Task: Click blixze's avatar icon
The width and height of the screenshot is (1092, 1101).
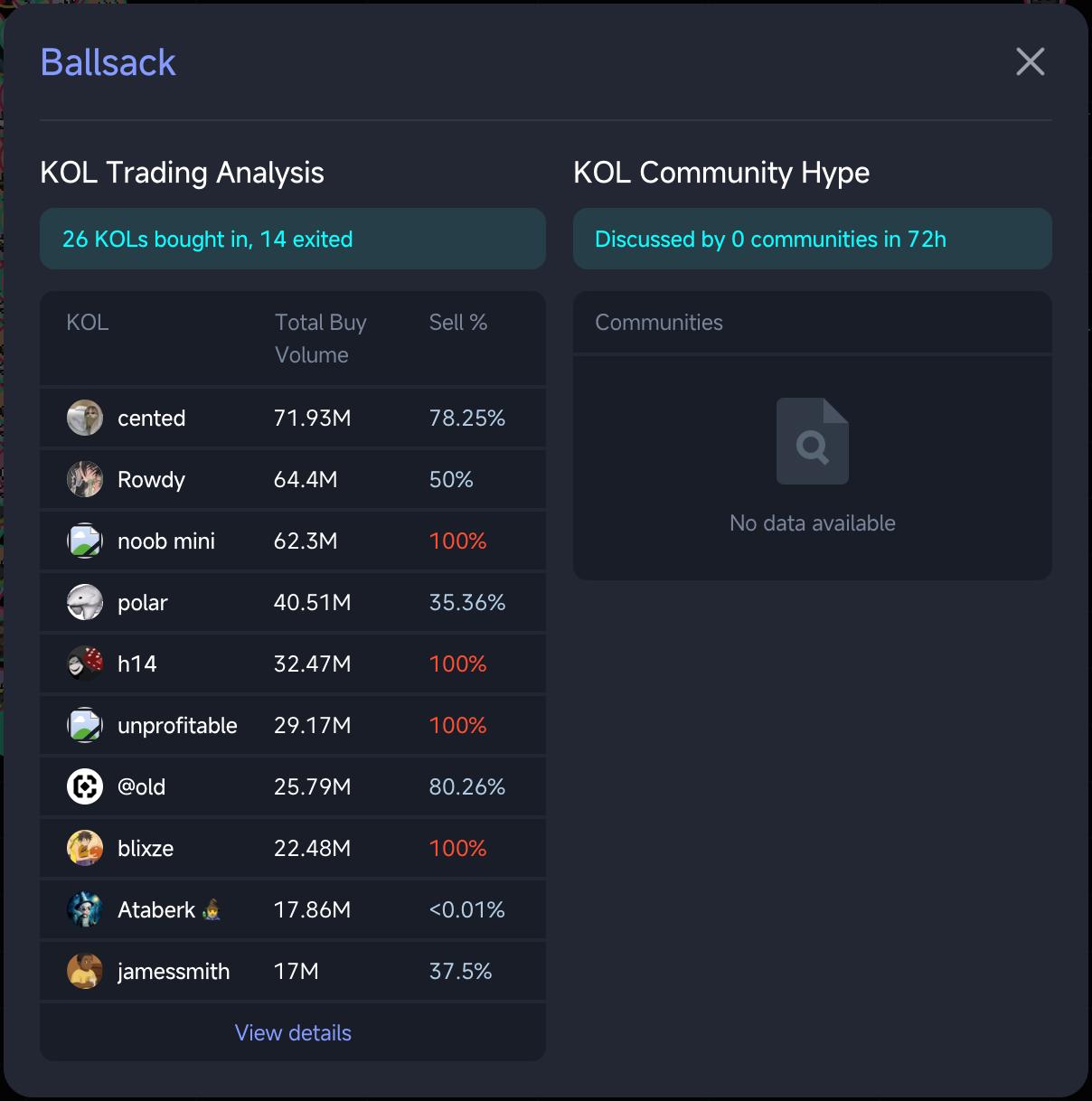Action: coord(85,848)
